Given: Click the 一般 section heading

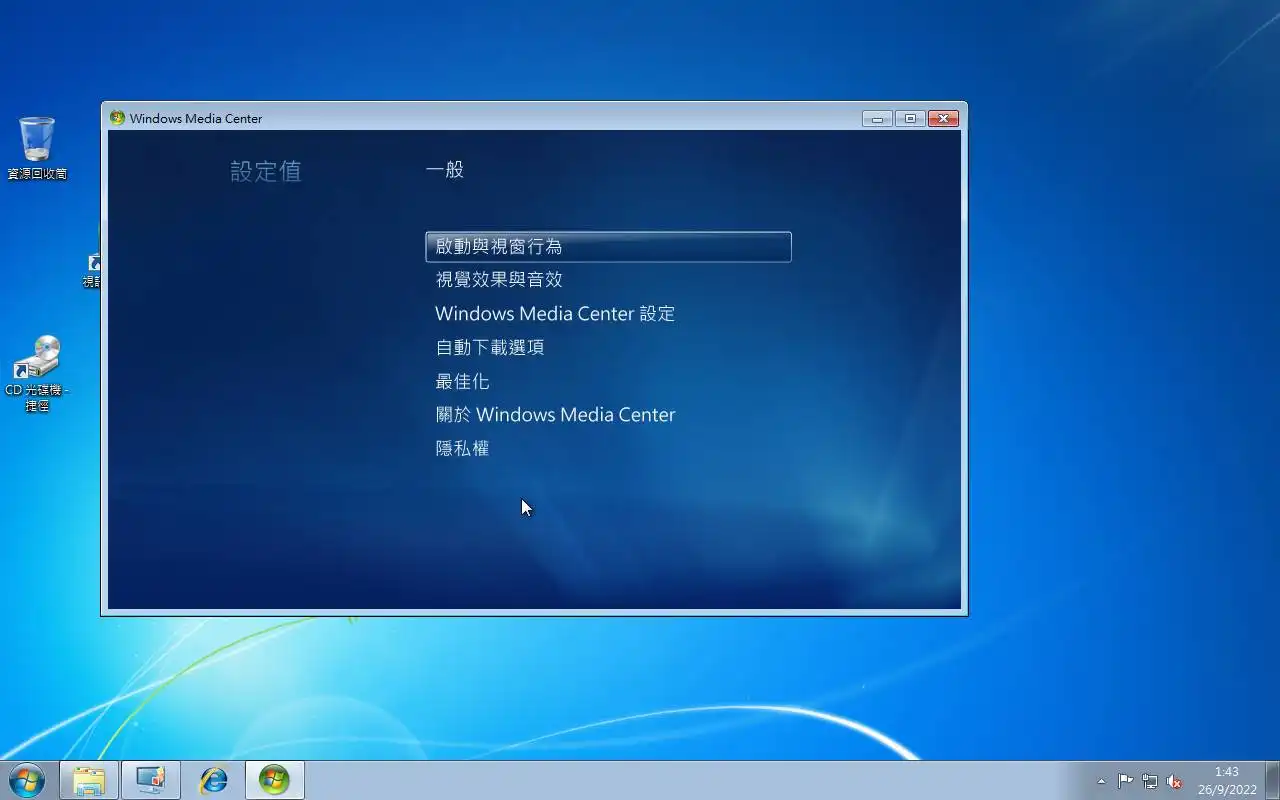Looking at the screenshot, I should [x=445, y=169].
